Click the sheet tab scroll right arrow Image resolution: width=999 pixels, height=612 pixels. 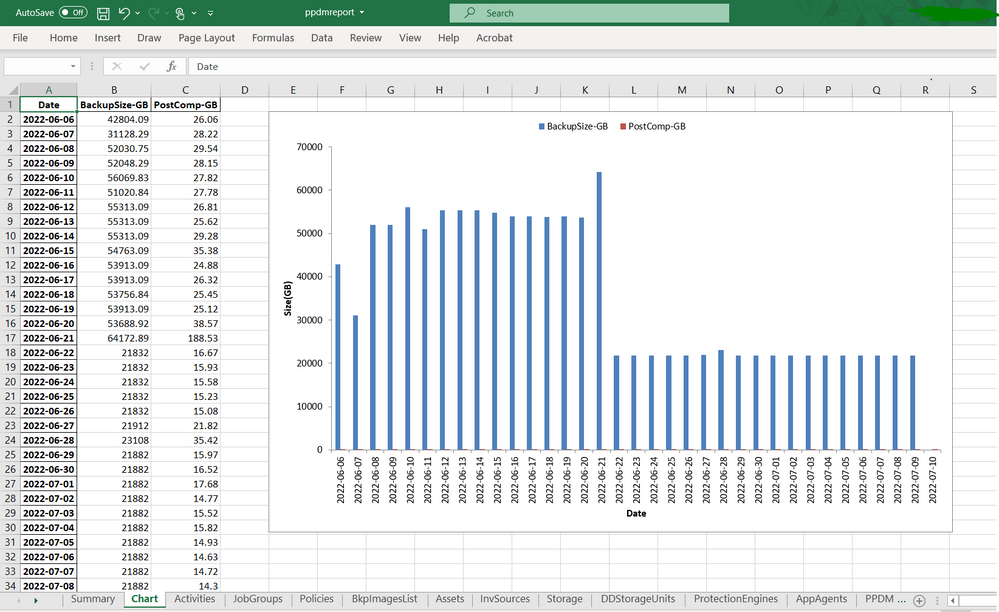(36, 601)
